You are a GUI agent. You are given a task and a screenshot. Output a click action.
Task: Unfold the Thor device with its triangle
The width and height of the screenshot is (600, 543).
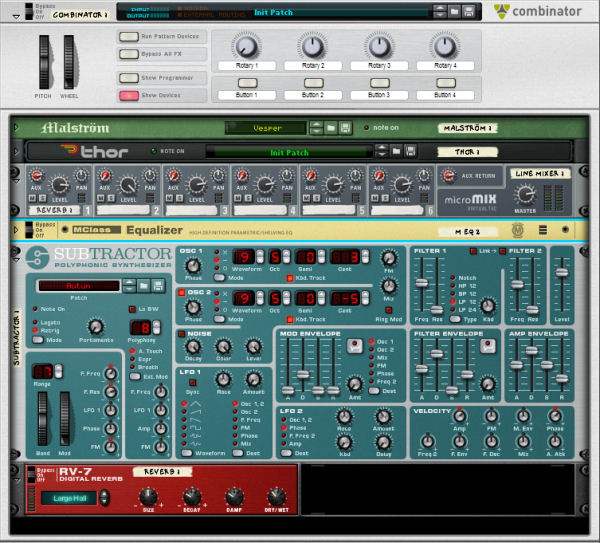click(x=16, y=152)
